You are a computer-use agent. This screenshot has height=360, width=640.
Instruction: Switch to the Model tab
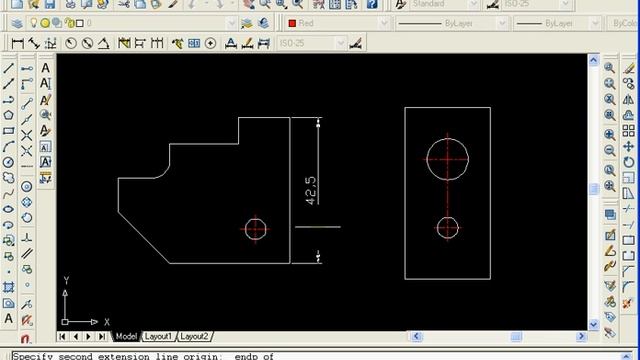[x=126, y=336]
